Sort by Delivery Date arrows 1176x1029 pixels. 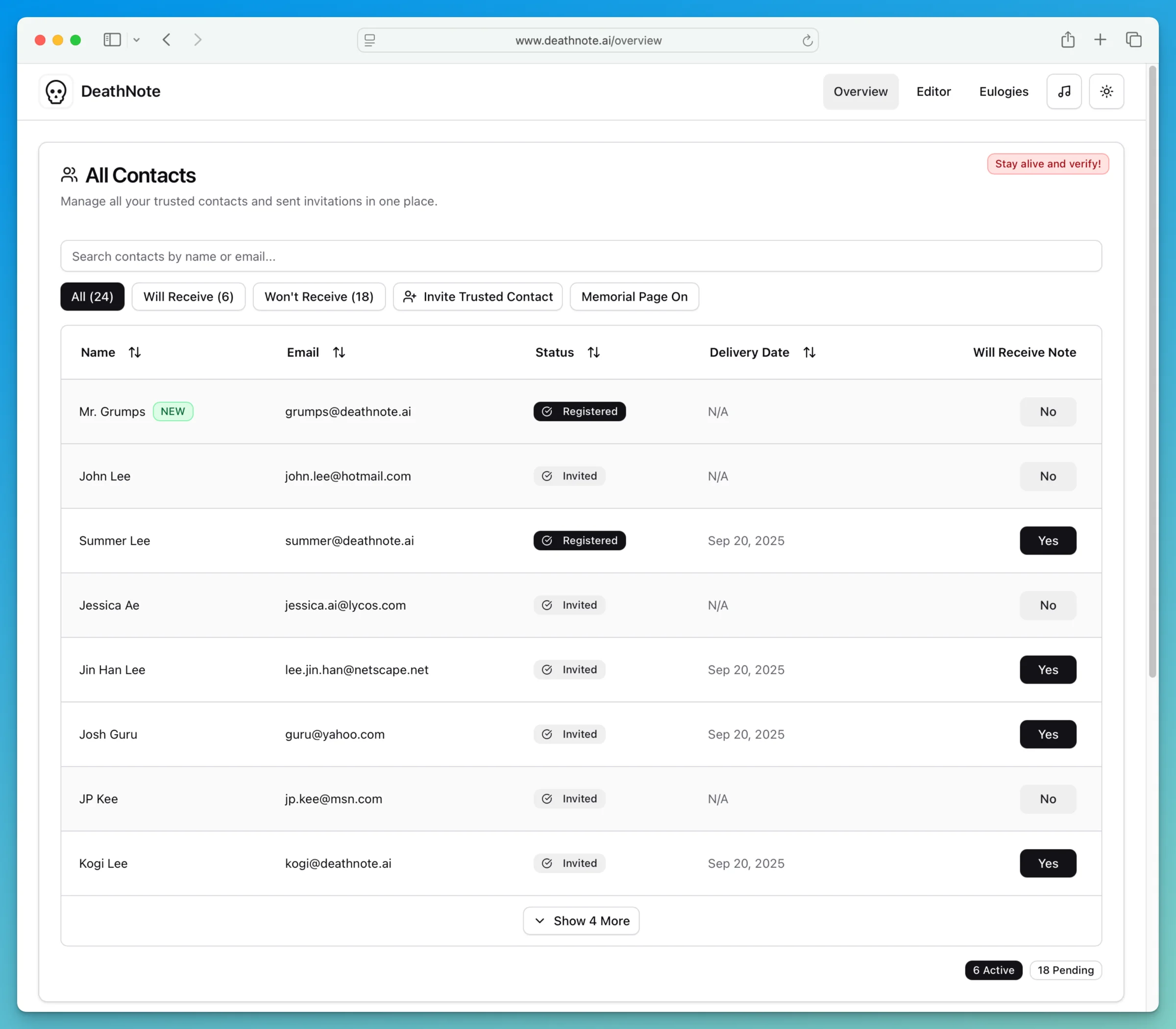[809, 352]
